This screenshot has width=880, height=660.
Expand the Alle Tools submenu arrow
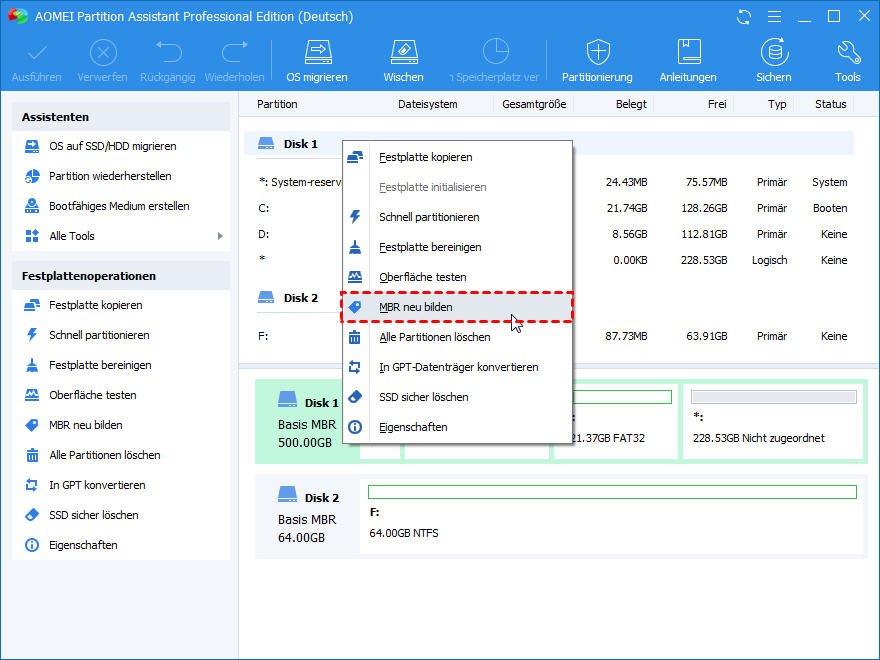click(220, 236)
